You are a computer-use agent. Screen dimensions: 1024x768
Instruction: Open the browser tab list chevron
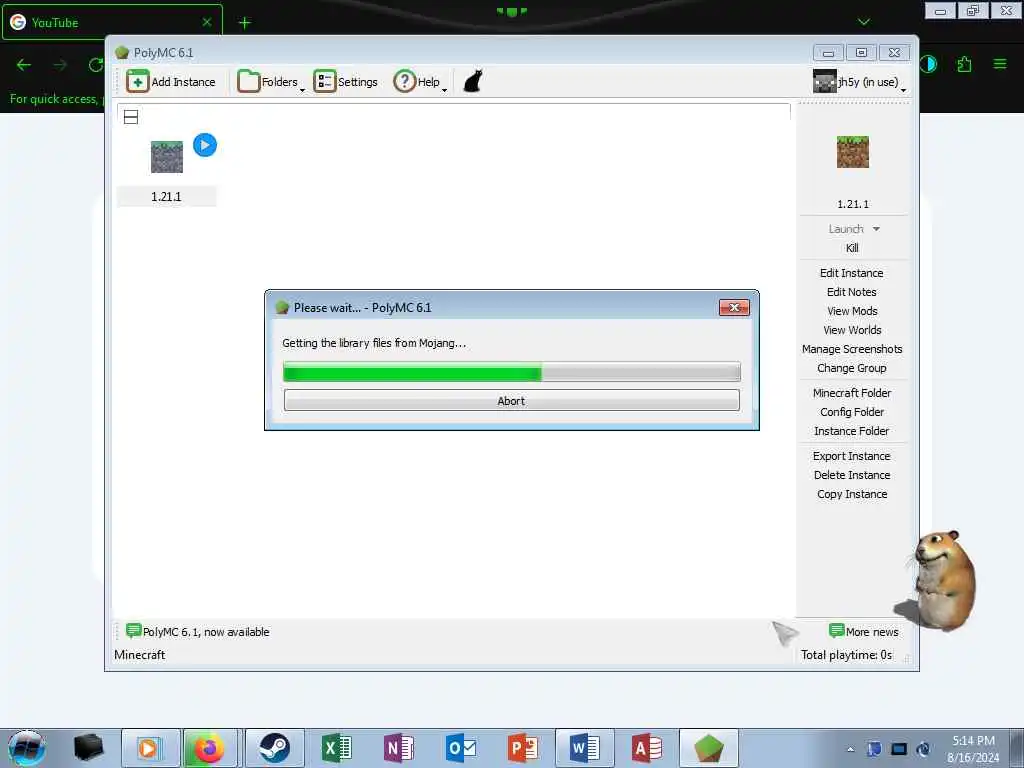point(863,22)
